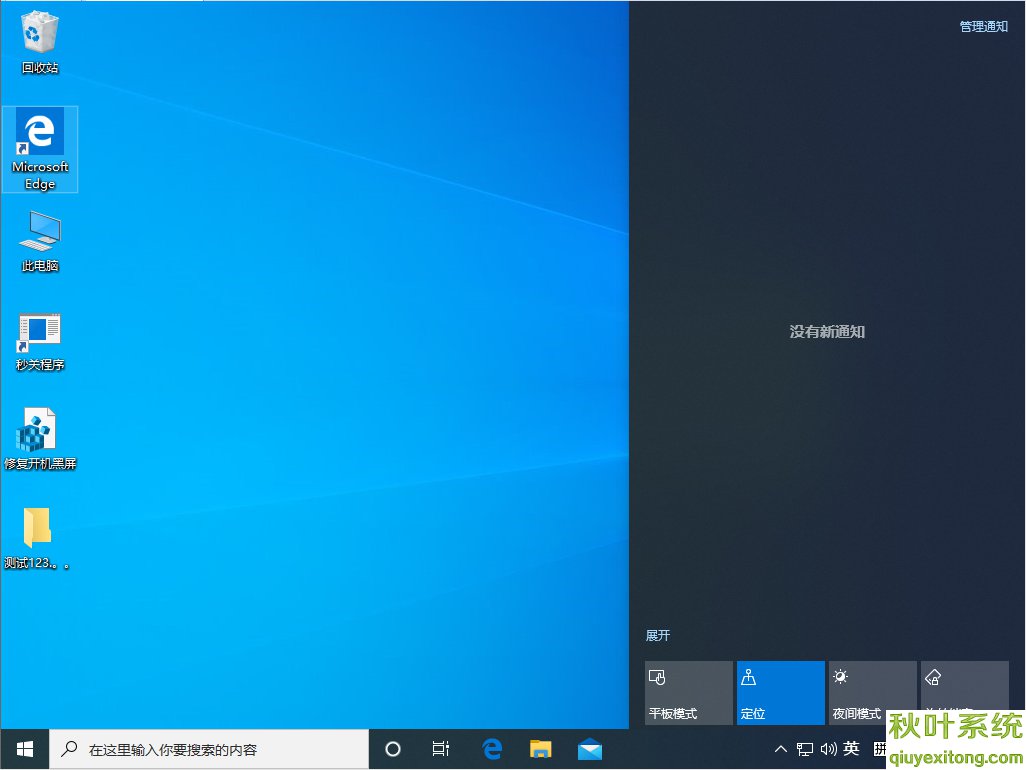The height and width of the screenshot is (770, 1026).
Task: Select the 秒关程序 shortcut icon
Action: tap(40, 341)
